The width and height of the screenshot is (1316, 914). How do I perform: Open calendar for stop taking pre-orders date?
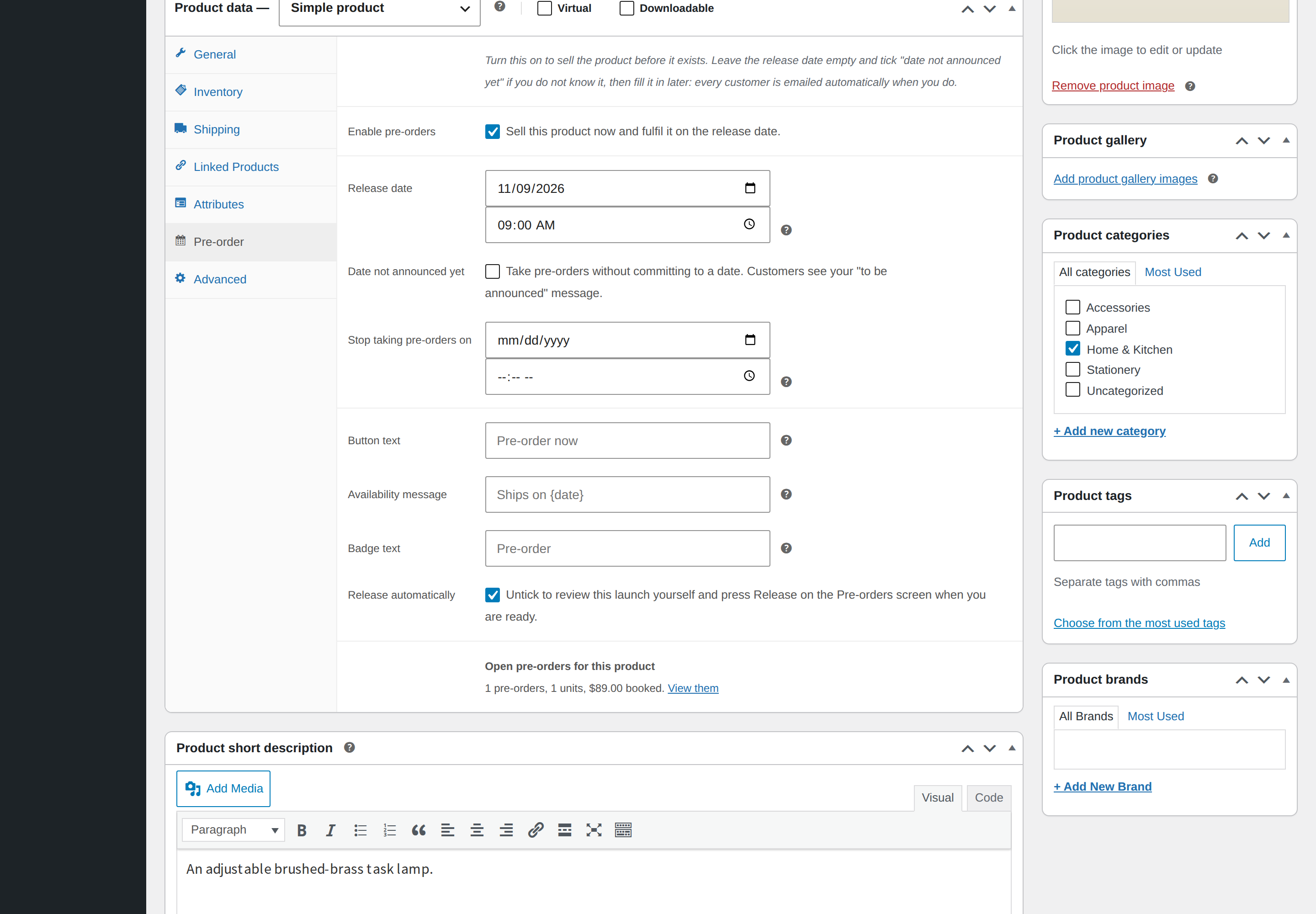point(750,340)
